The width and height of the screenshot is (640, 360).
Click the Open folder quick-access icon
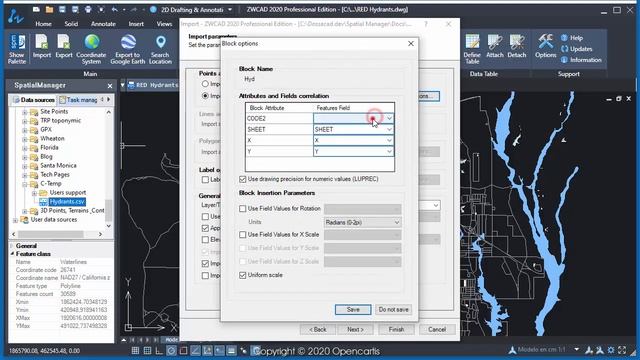pyautogui.click(x=49, y=9)
